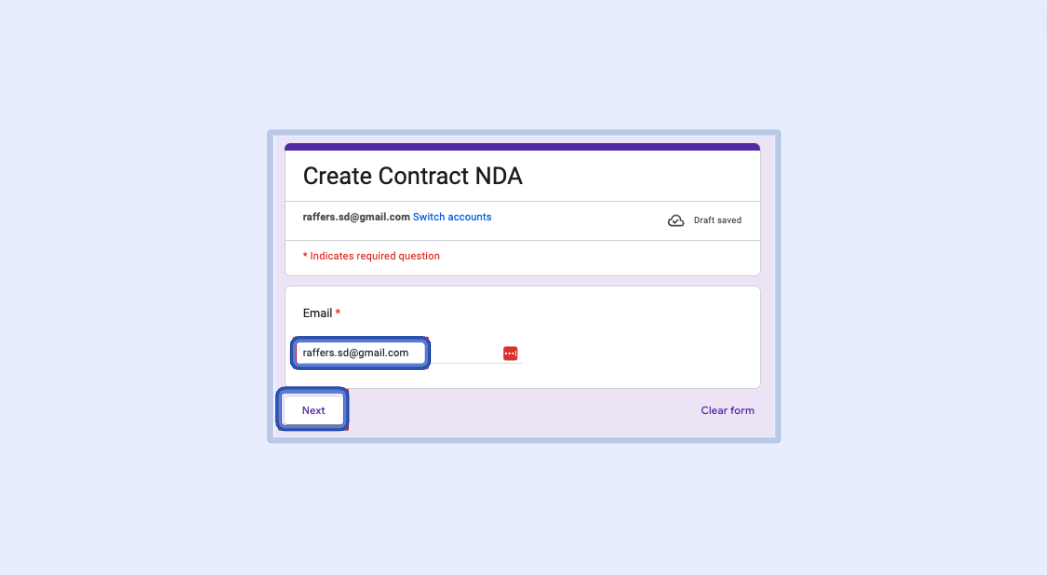This screenshot has width=1047, height=575.
Task: Click the Switch accounts link
Action: tap(452, 217)
